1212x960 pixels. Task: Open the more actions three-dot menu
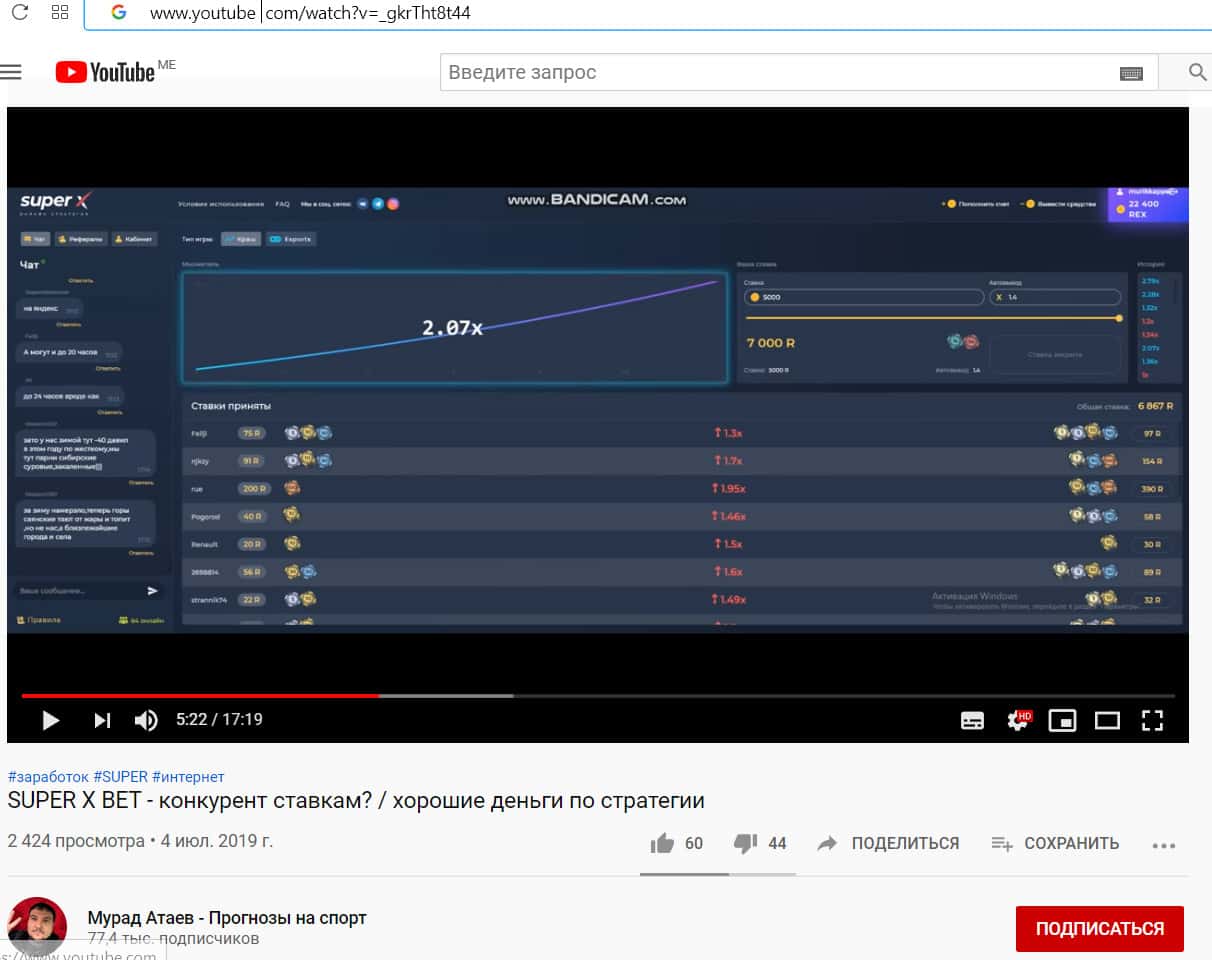point(1163,845)
